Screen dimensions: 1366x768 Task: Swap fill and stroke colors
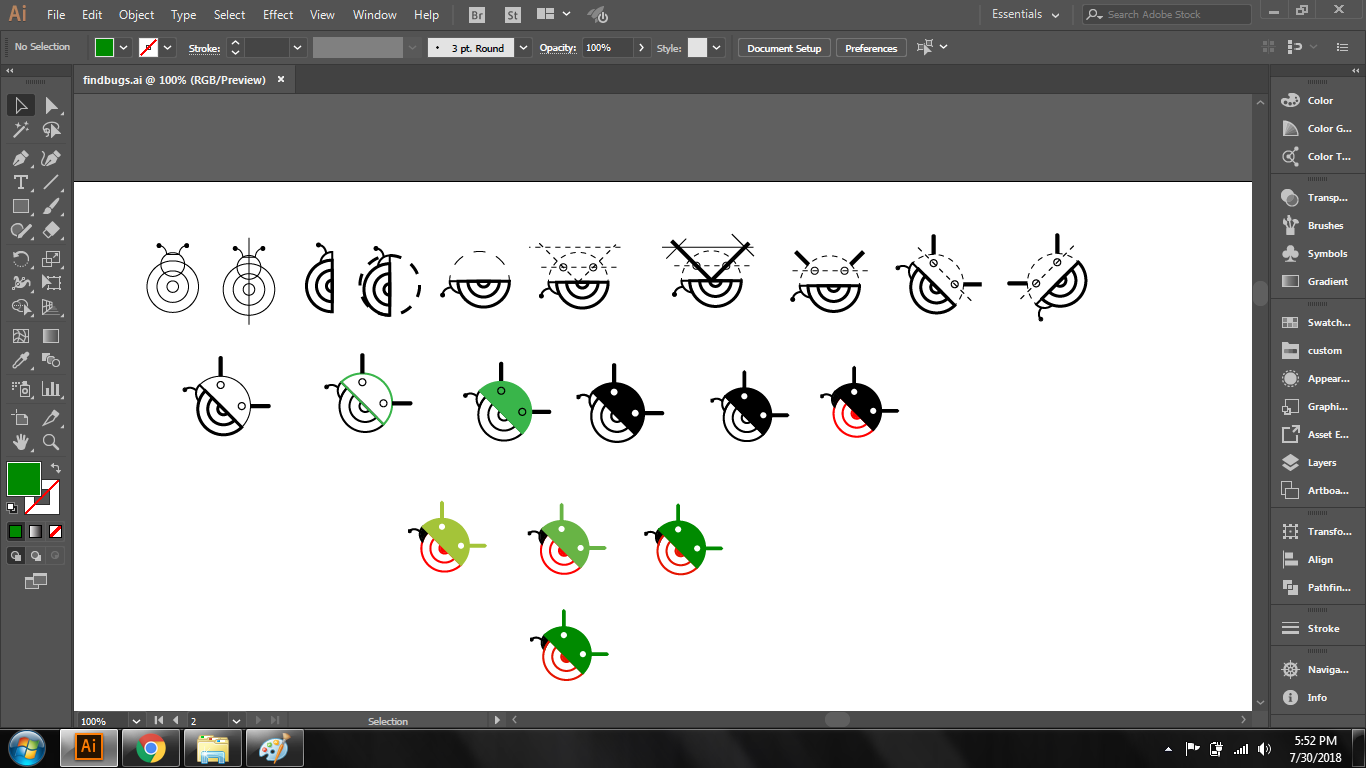[x=57, y=468]
